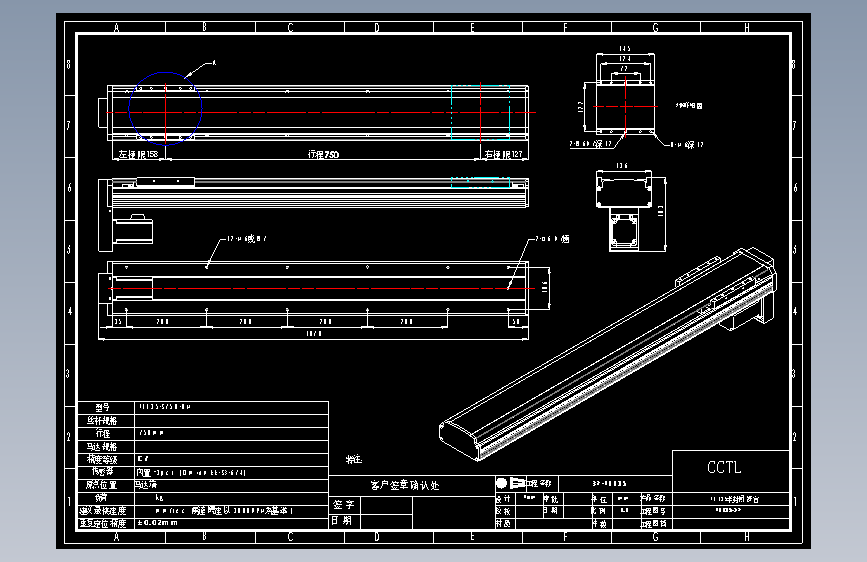867x562 pixels.
Task: Click the '50' dimension at the bottom view's end
Action: click(x=516, y=321)
